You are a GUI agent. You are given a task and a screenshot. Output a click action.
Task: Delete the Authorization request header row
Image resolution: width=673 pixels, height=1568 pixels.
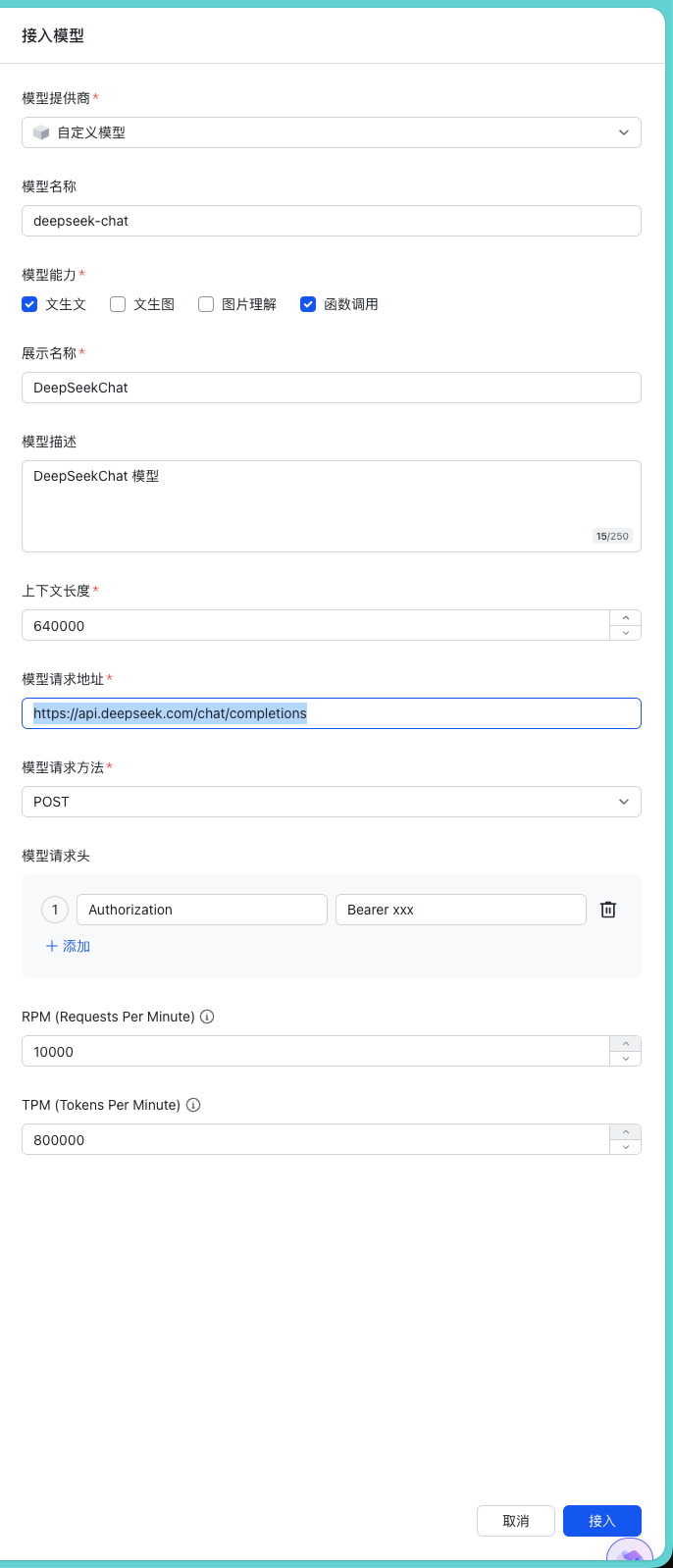[x=608, y=910]
